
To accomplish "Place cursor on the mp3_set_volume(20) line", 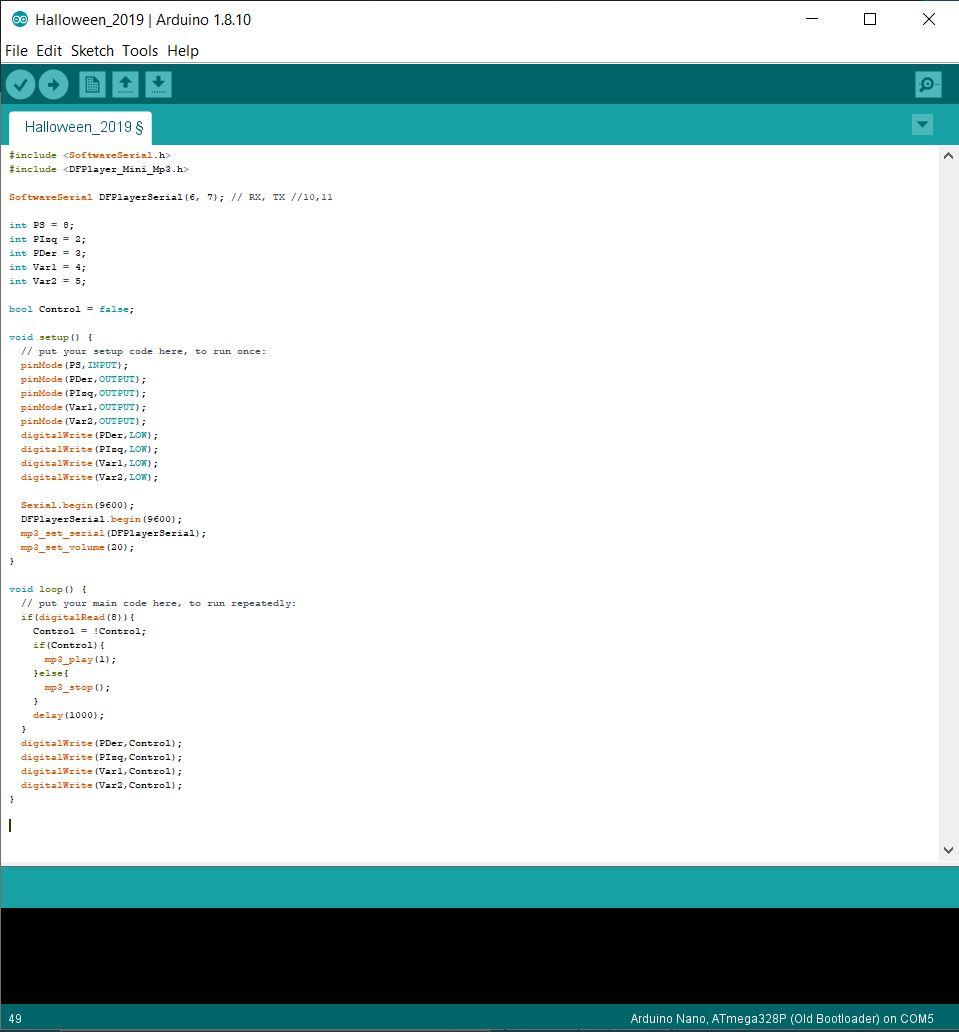I will tap(77, 547).
